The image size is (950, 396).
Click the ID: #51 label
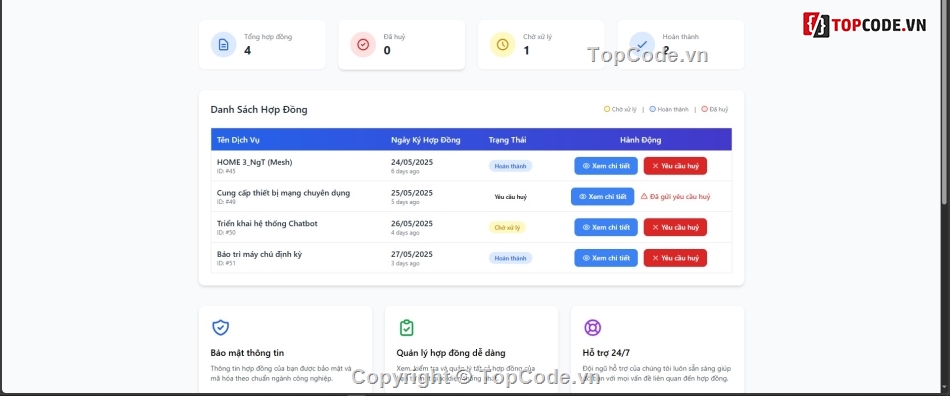227,263
